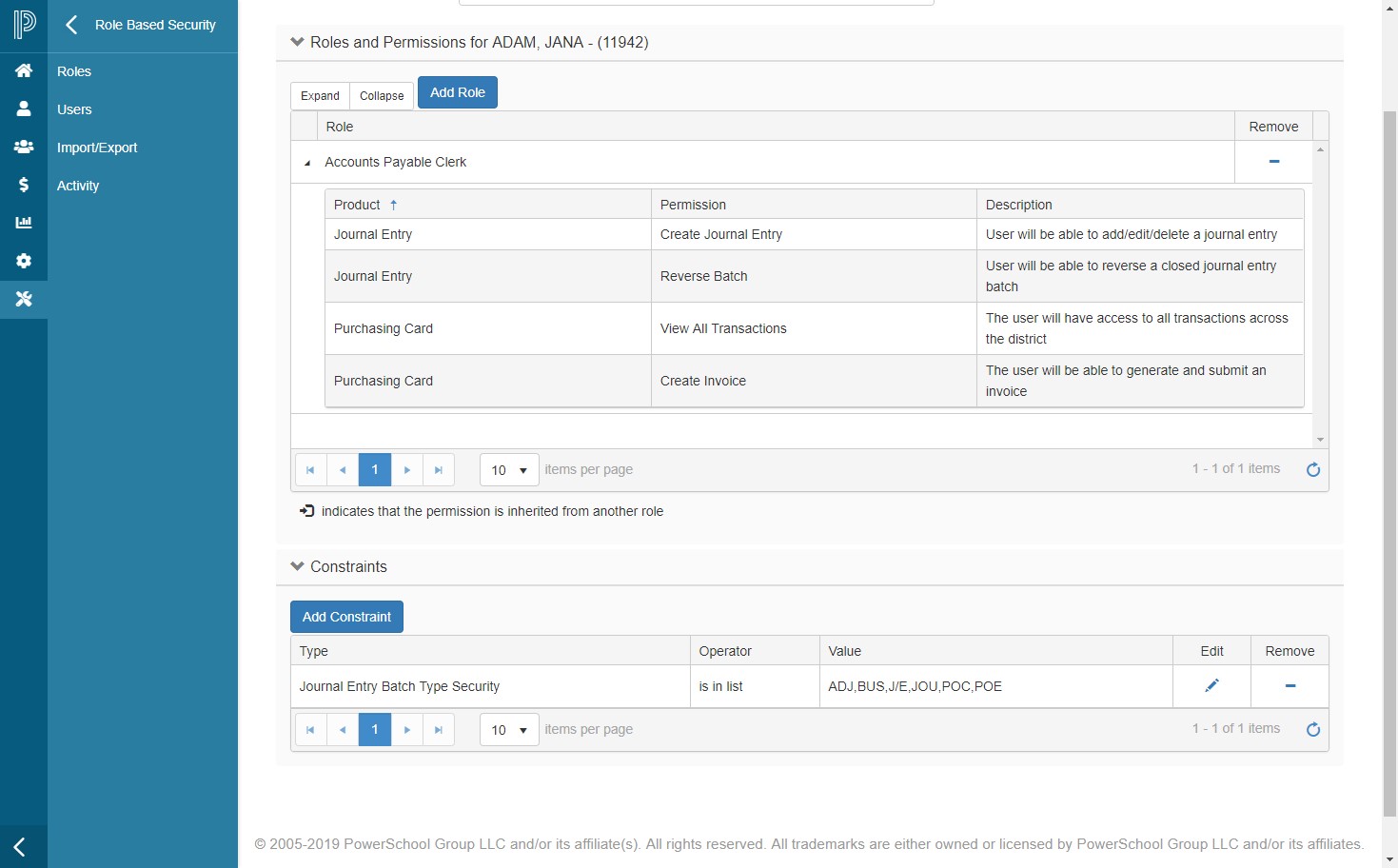The image size is (1398, 868).
Task: Open the Import/Export menu item
Action: [x=97, y=148]
